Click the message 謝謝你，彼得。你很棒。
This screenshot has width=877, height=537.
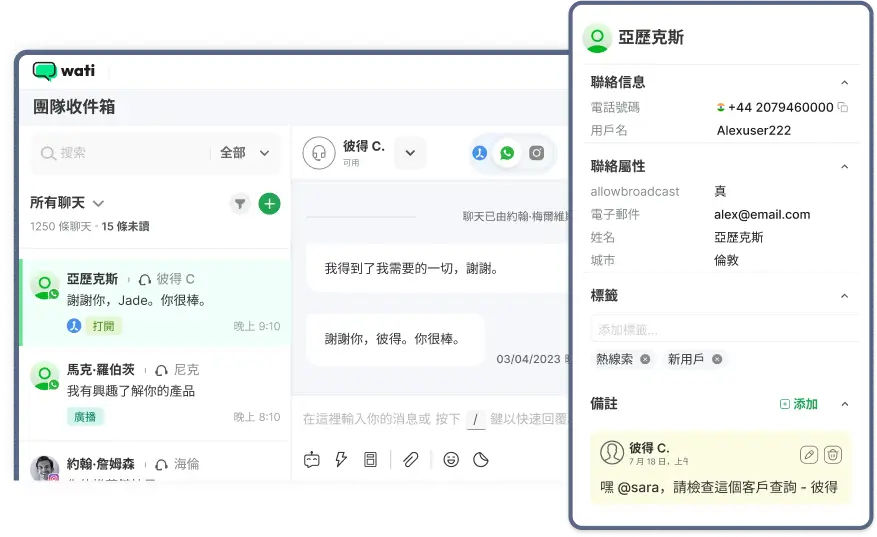(x=392, y=339)
